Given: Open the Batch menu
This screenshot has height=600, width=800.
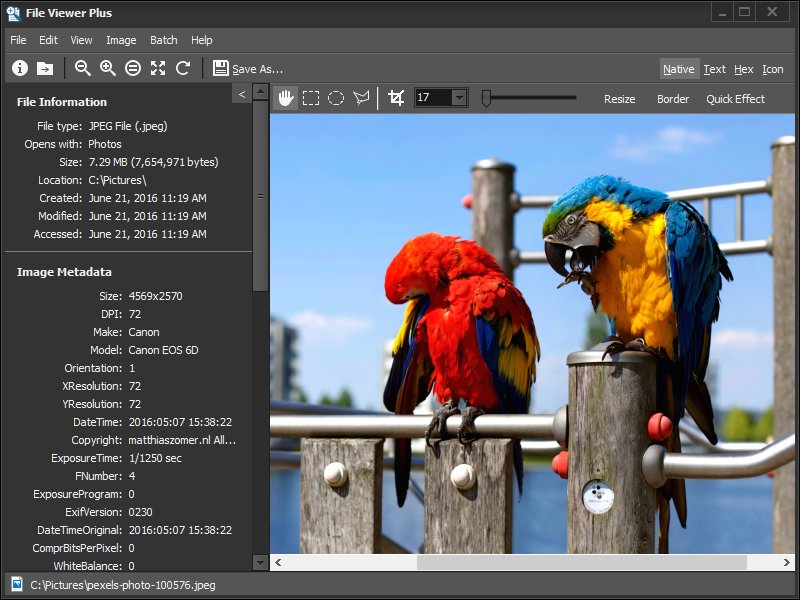Looking at the screenshot, I should coord(163,40).
